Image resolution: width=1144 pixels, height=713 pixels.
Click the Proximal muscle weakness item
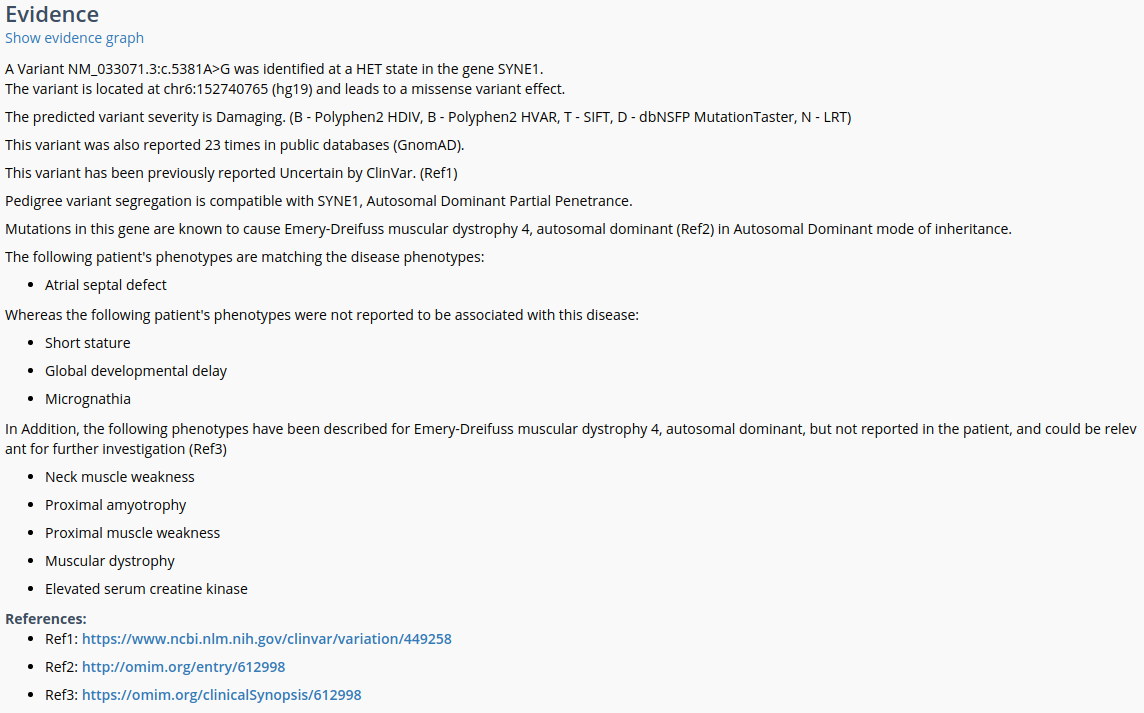click(132, 533)
